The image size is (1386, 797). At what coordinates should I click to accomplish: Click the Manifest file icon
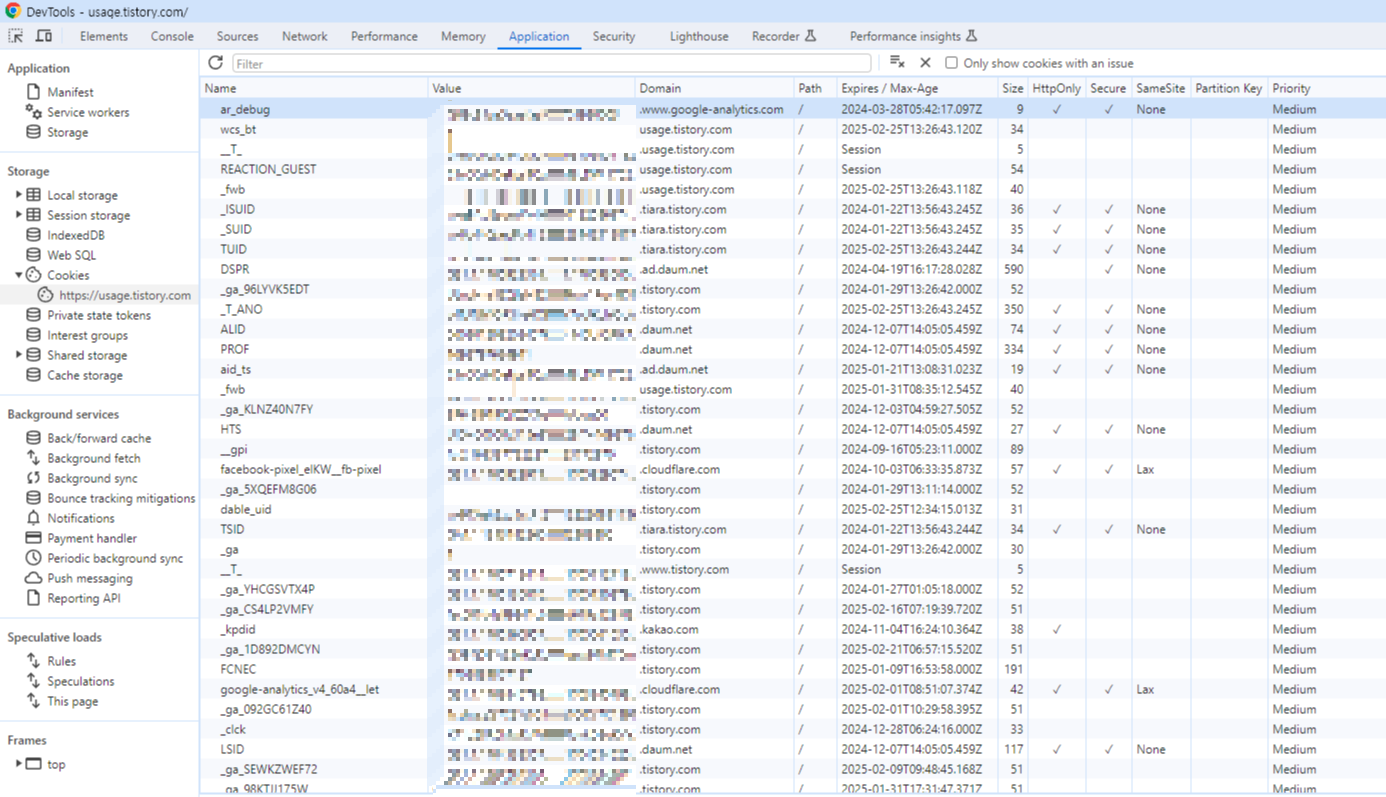[x=34, y=92]
